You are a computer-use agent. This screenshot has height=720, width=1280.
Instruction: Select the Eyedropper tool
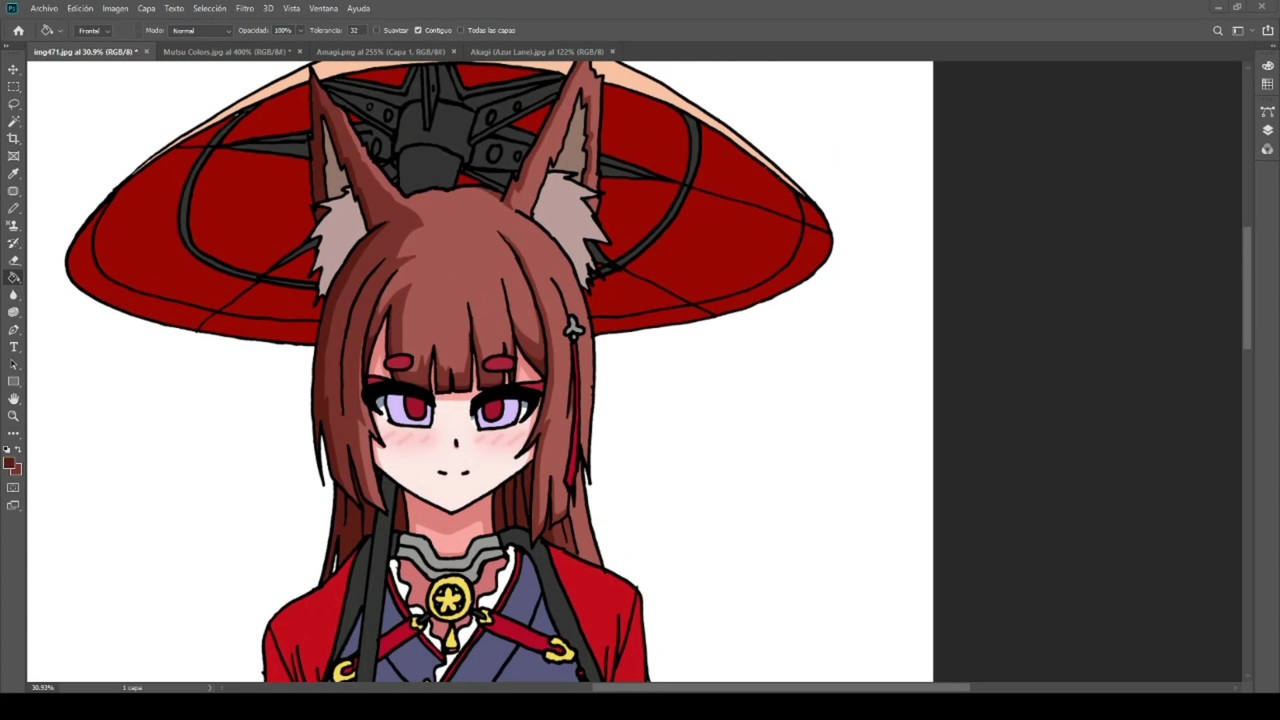(13, 174)
